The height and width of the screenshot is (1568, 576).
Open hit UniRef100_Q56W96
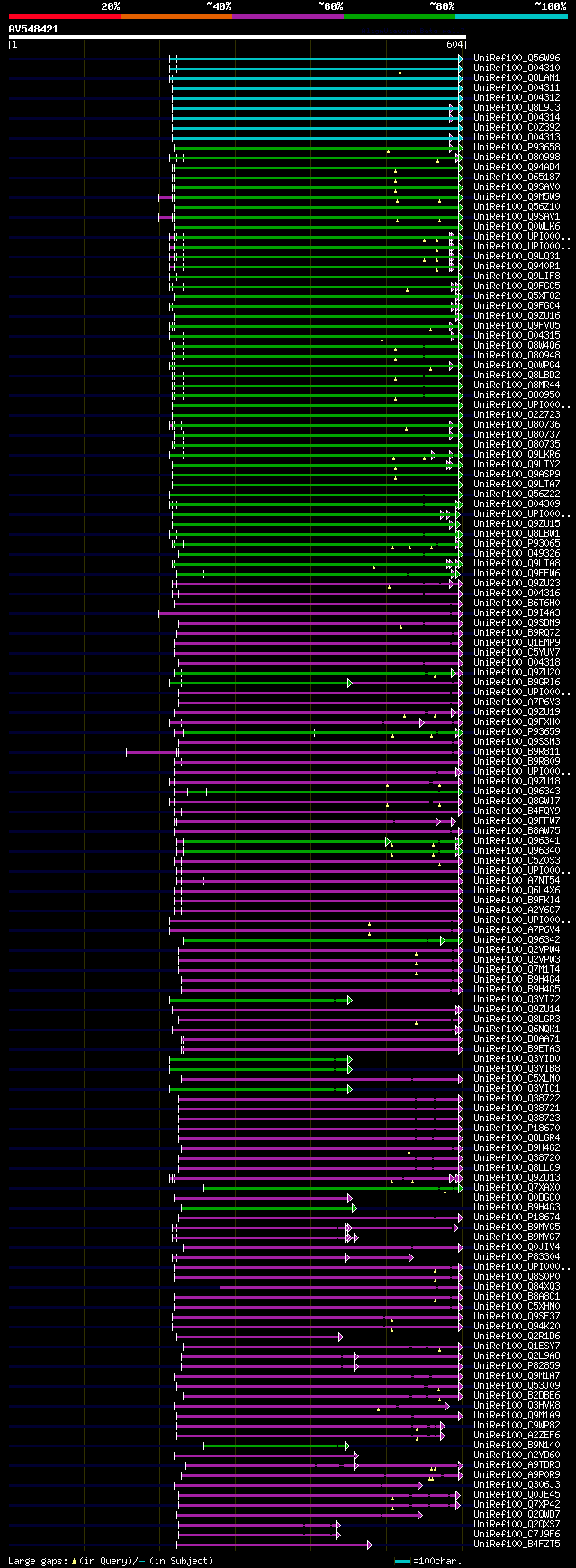(517, 58)
